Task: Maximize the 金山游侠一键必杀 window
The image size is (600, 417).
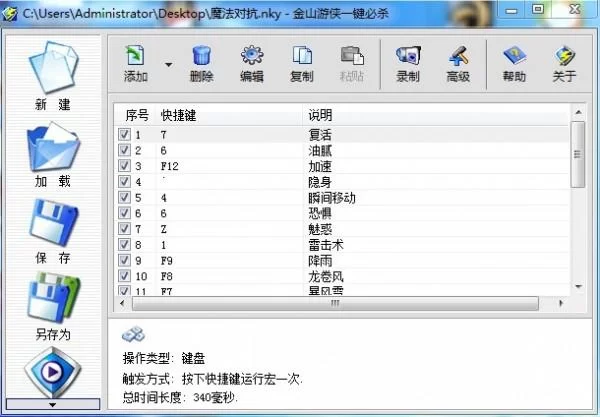Action: coord(538,10)
